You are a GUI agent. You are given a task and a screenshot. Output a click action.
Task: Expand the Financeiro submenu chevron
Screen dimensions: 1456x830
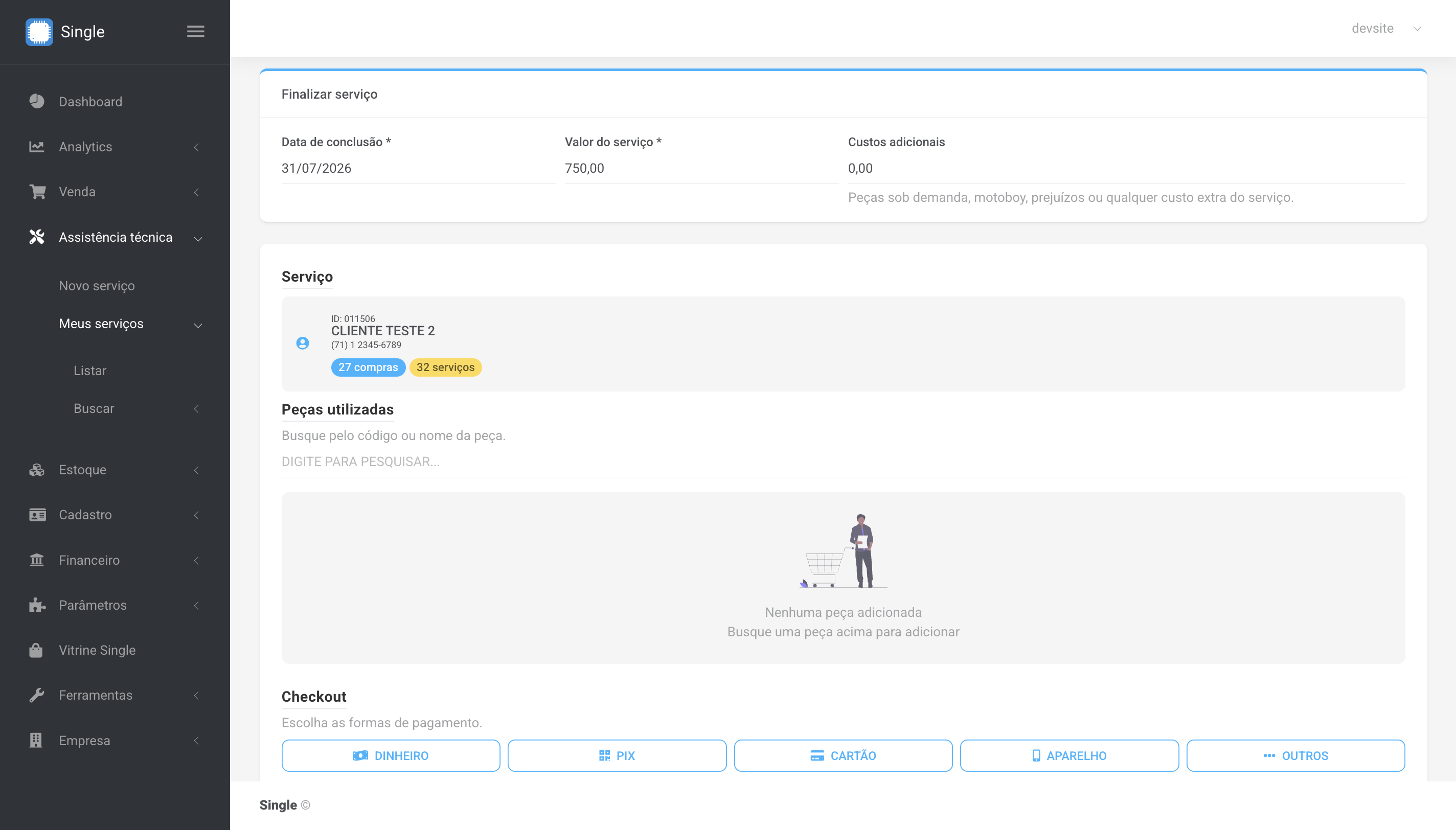(x=197, y=560)
